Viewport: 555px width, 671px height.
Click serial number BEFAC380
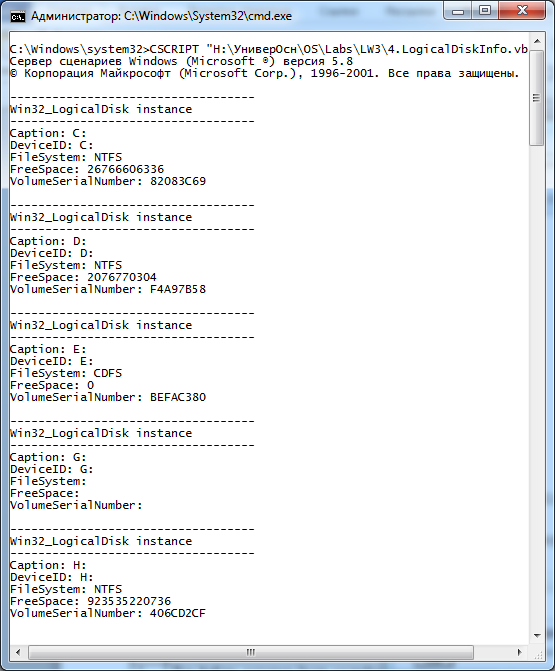178,397
